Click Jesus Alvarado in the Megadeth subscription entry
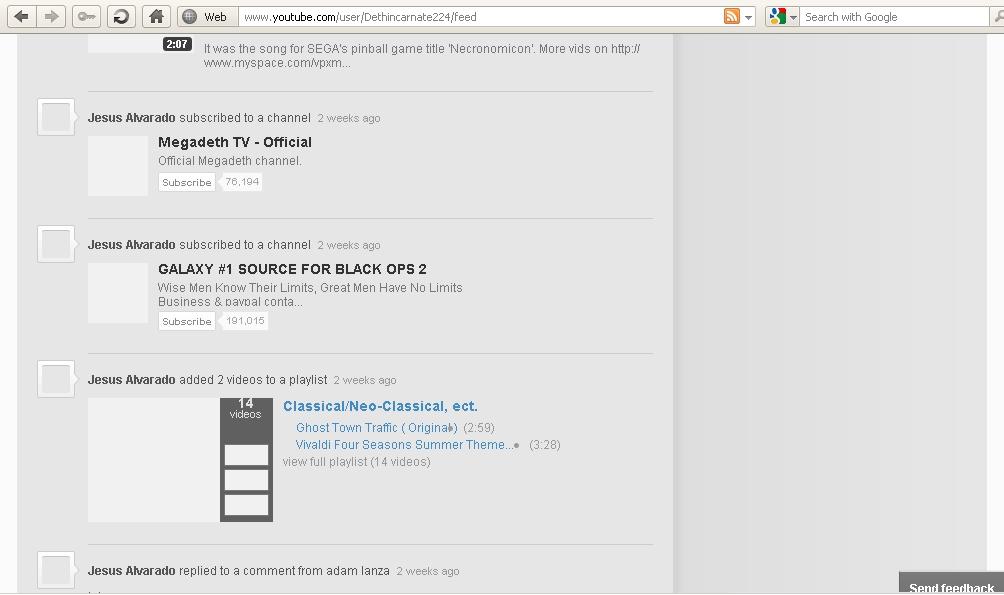 click(x=131, y=118)
